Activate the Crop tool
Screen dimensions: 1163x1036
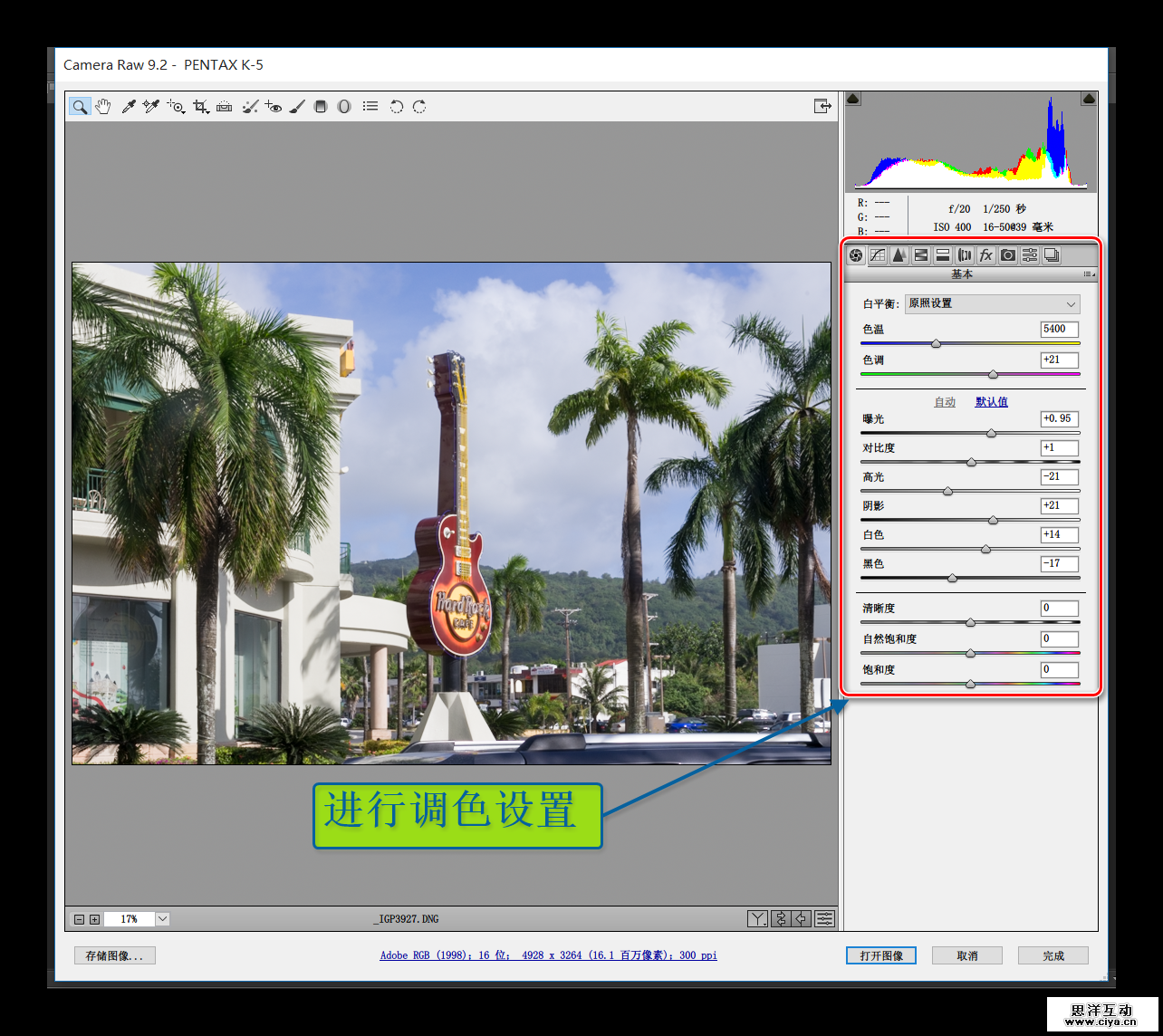[x=200, y=107]
